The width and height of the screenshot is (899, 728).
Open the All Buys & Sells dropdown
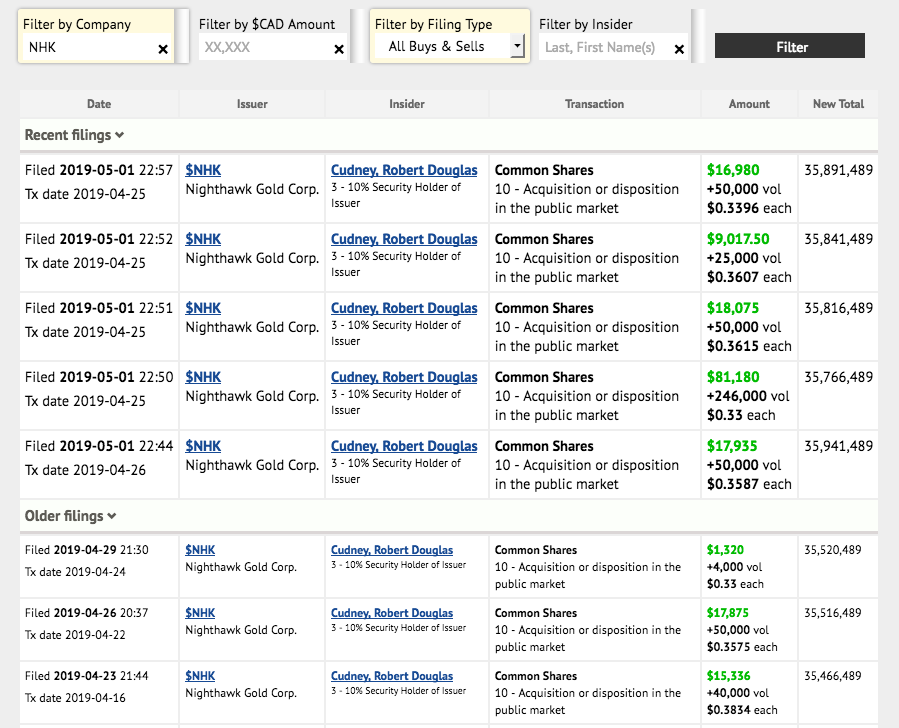pos(516,46)
